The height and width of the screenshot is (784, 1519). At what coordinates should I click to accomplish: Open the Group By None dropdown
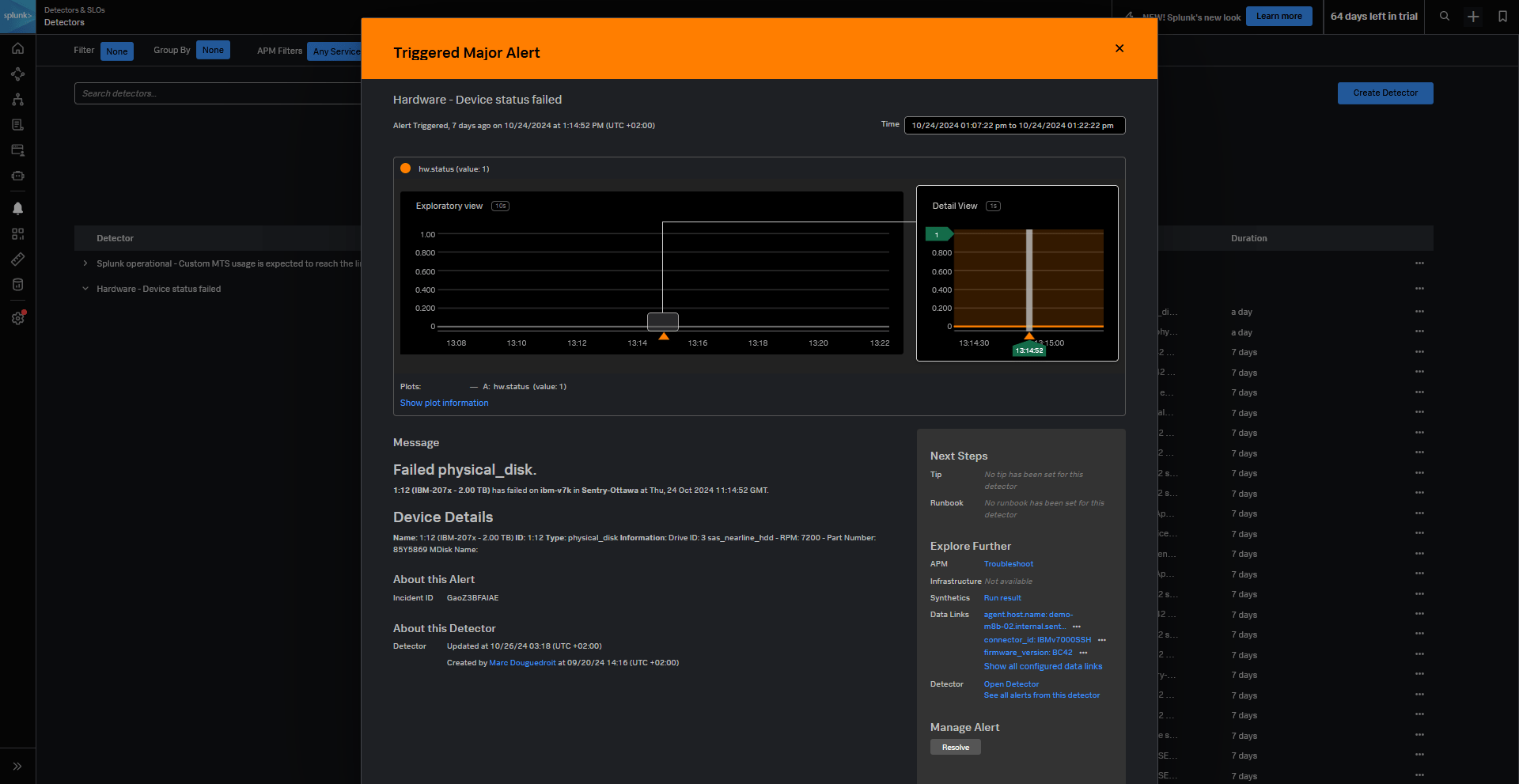click(213, 50)
